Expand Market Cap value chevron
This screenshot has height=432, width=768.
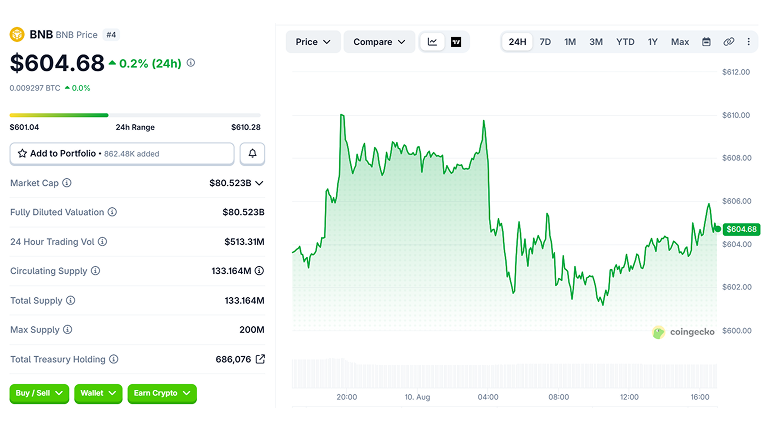(x=260, y=183)
